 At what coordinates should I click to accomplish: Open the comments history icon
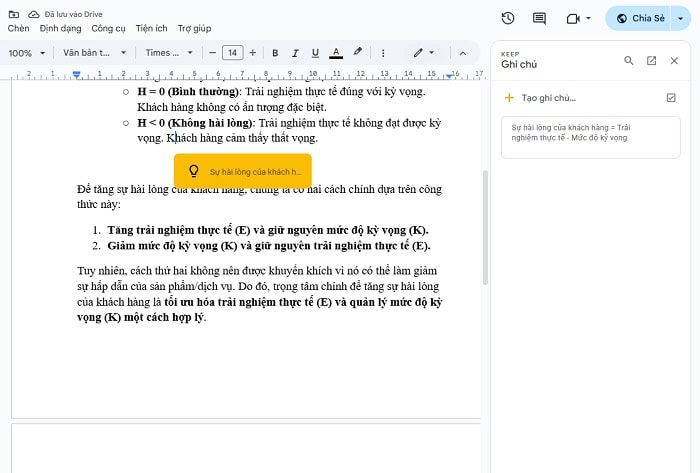540,18
